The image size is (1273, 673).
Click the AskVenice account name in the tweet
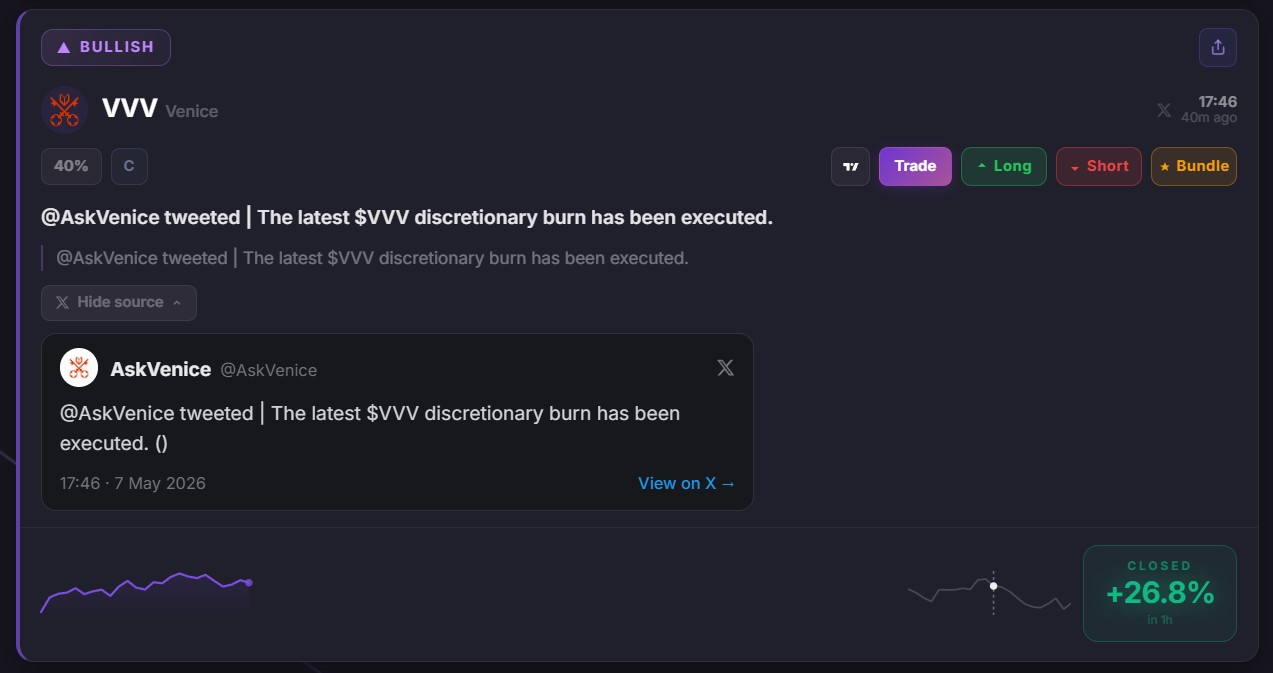pos(161,369)
